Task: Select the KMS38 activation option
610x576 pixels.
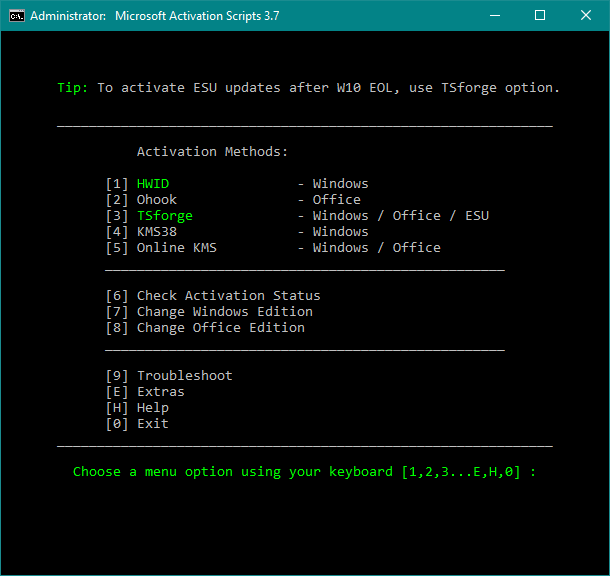Action: coord(157,232)
